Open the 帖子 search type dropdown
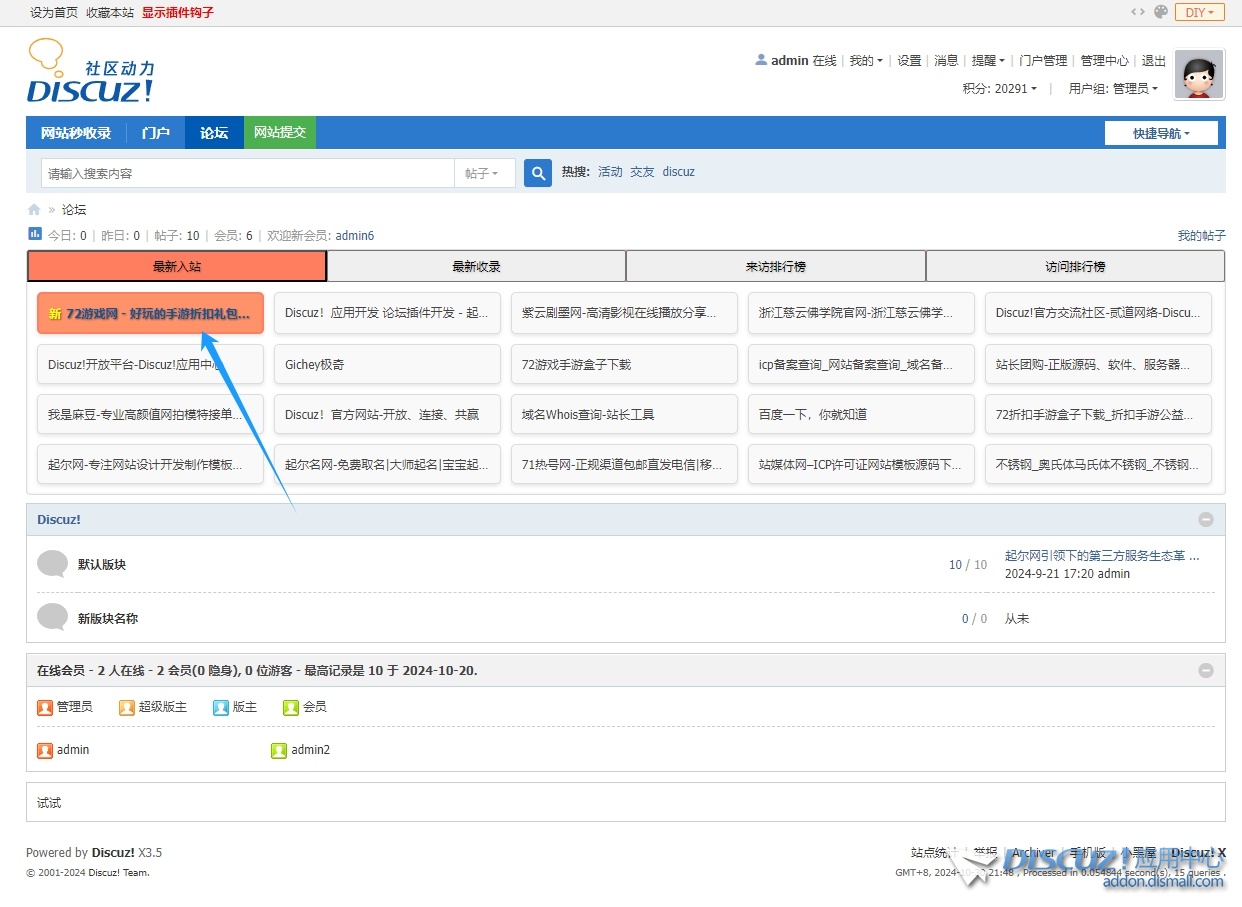The height and width of the screenshot is (907, 1242). [x=484, y=173]
